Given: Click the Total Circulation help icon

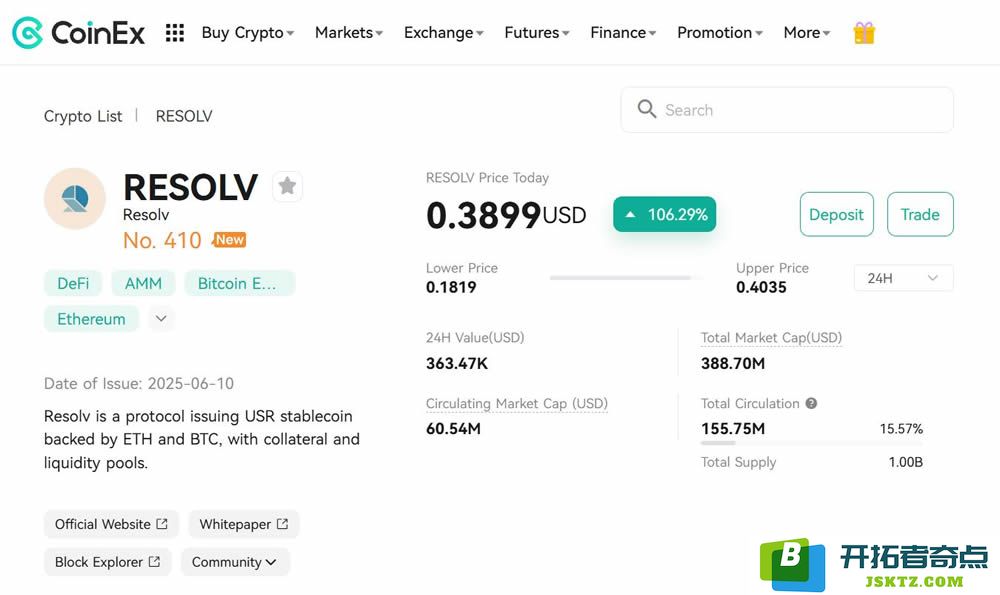Looking at the screenshot, I should coord(811,403).
